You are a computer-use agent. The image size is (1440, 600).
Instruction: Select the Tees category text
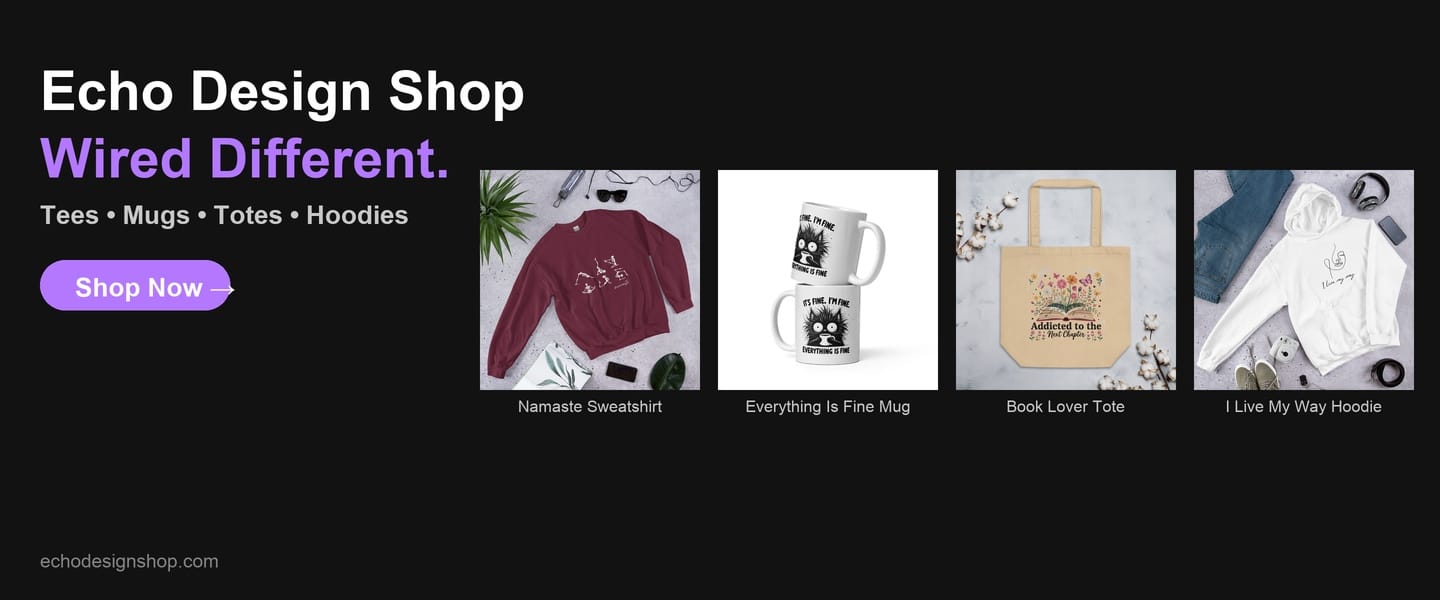click(x=69, y=215)
